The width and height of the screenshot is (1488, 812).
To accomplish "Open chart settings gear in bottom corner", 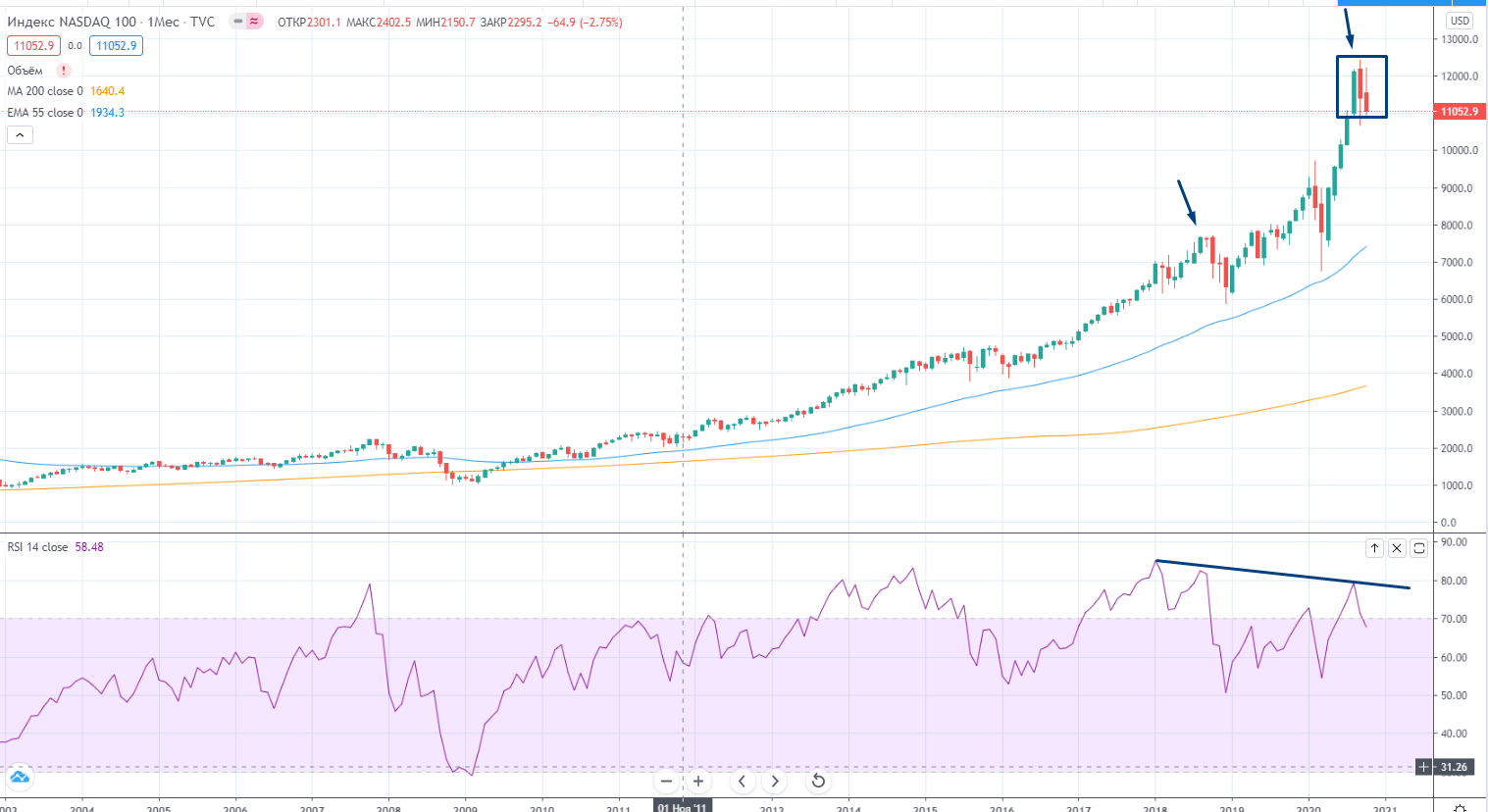I will (x=1460, y=807).
